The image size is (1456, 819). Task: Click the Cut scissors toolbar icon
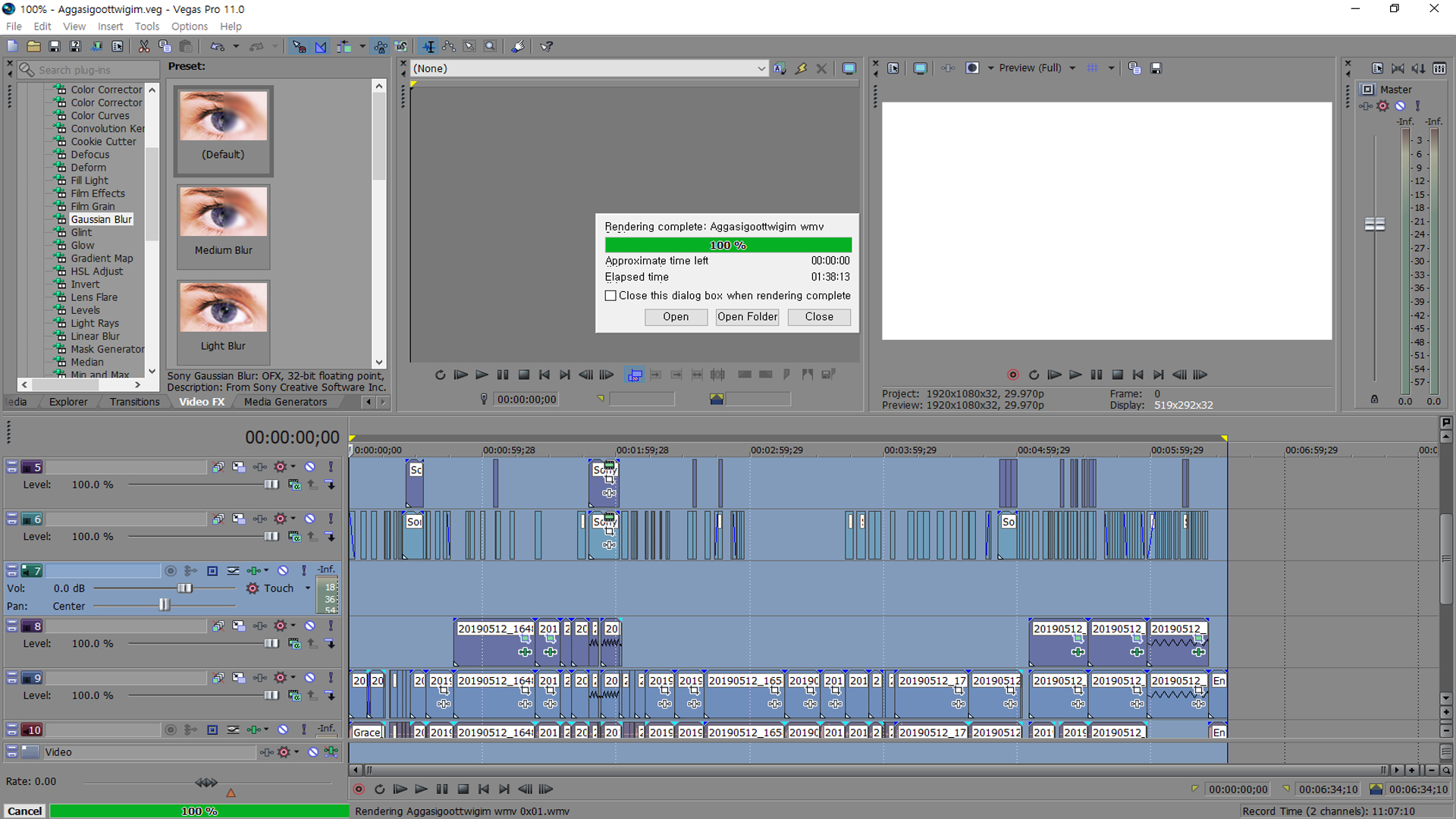[x=143, y=47]
